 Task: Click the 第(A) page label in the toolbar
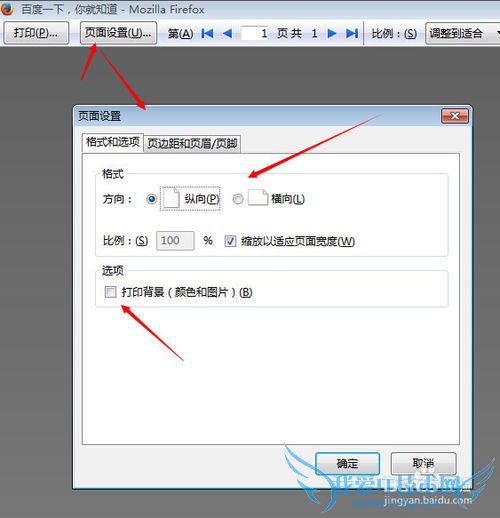click(180, 33)
